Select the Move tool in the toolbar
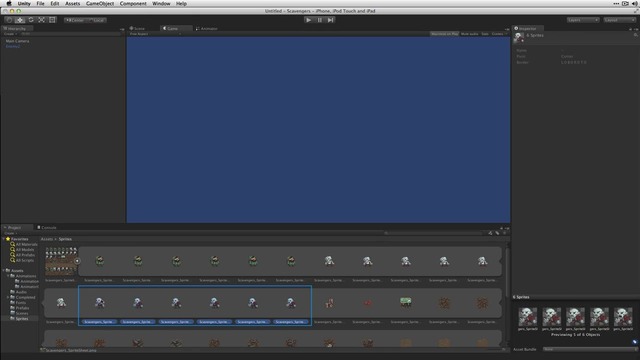The width and height of the screenshot is (640, 360). click(20, 20)
